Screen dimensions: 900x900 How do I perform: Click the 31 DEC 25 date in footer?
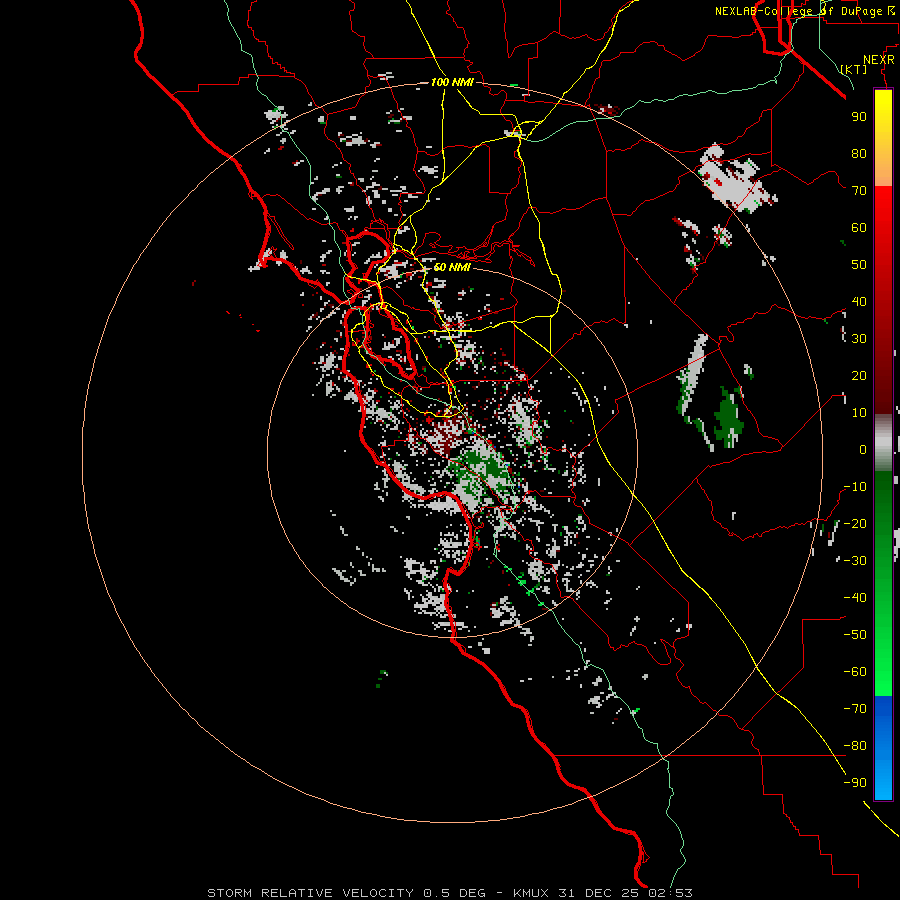(x=599, y=893)
